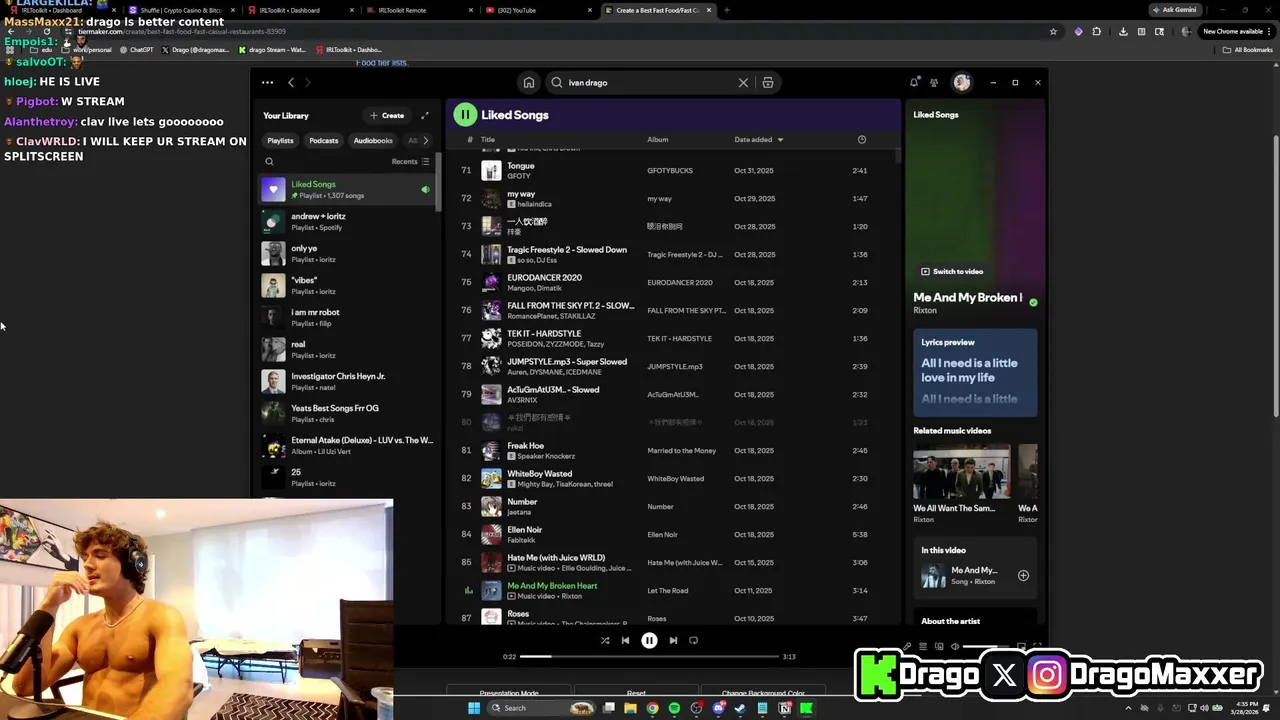1280x720 pixels.
Task: Open the Recents sort dropdown
Action: tap(410, 162)
